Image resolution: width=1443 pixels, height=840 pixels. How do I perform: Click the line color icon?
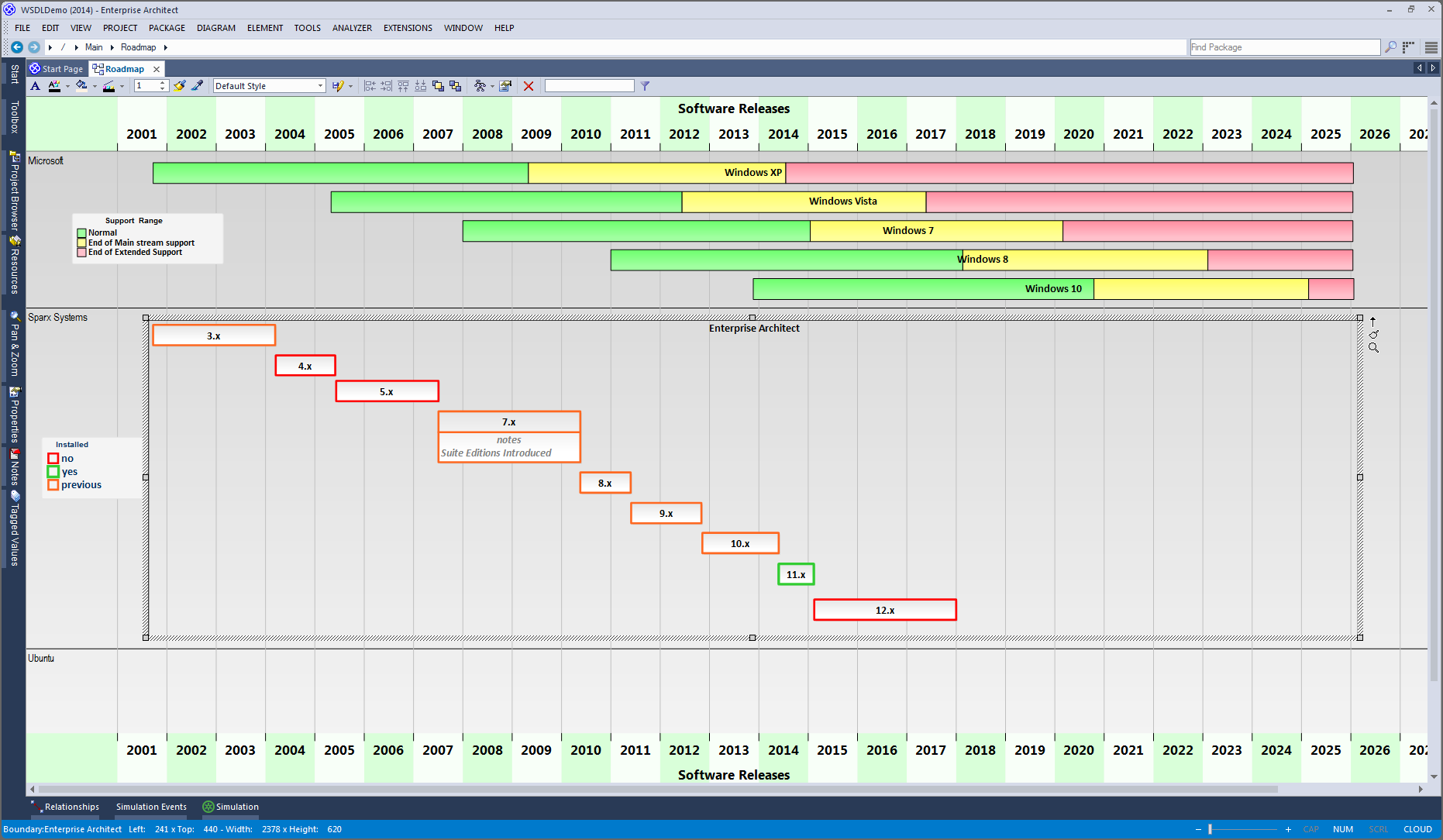(108, 86)
